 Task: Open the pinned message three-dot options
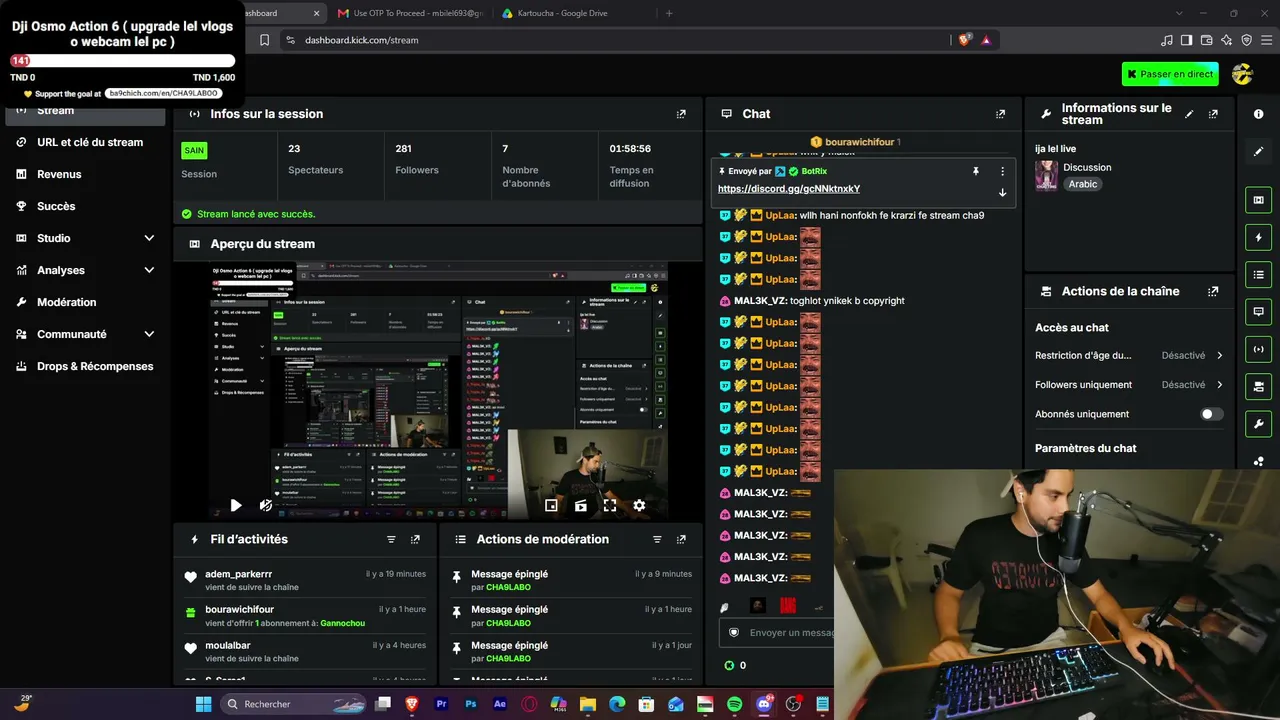1003,171
